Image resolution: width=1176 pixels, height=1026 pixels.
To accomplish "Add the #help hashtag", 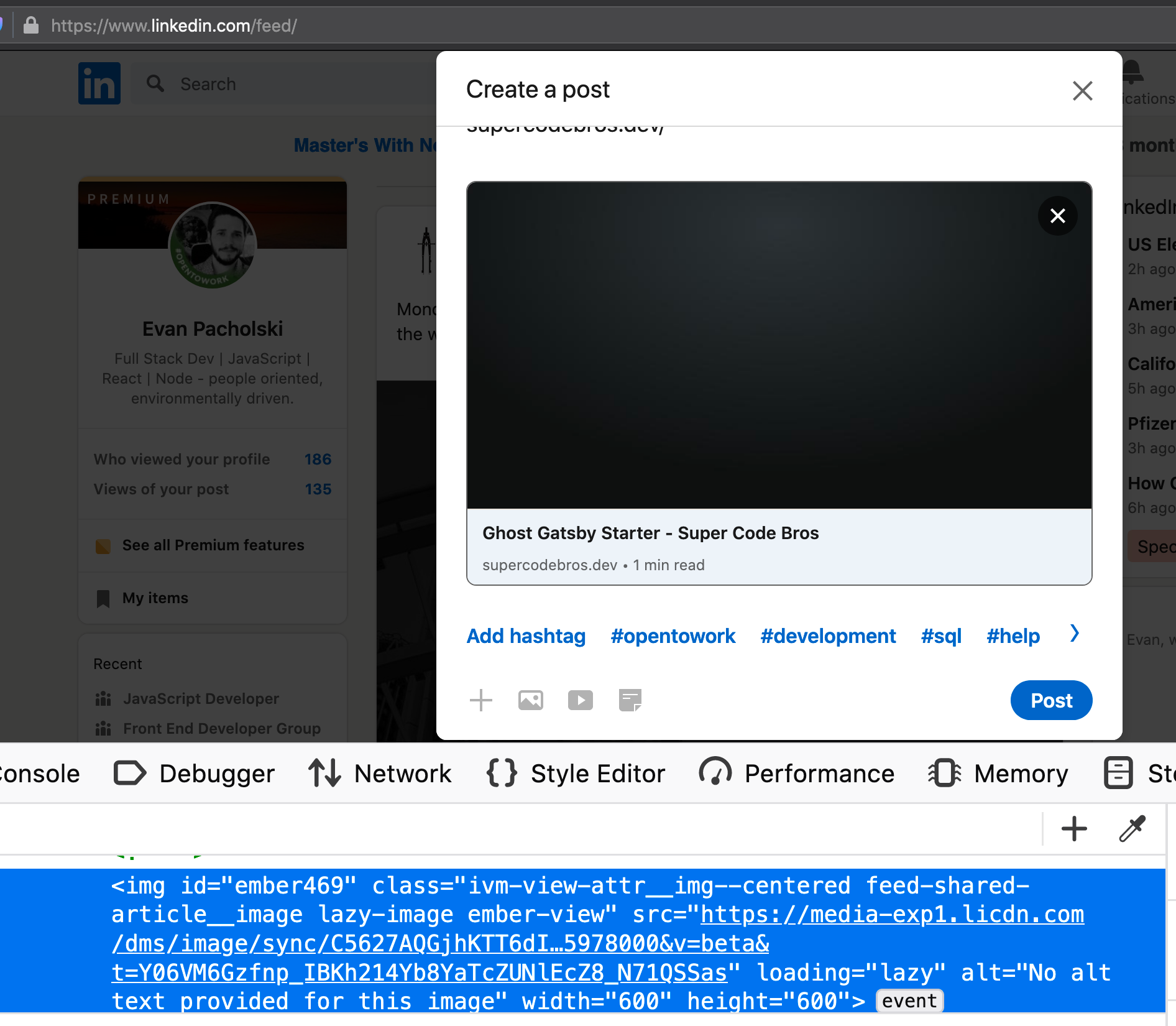I will pos(1013,636).
